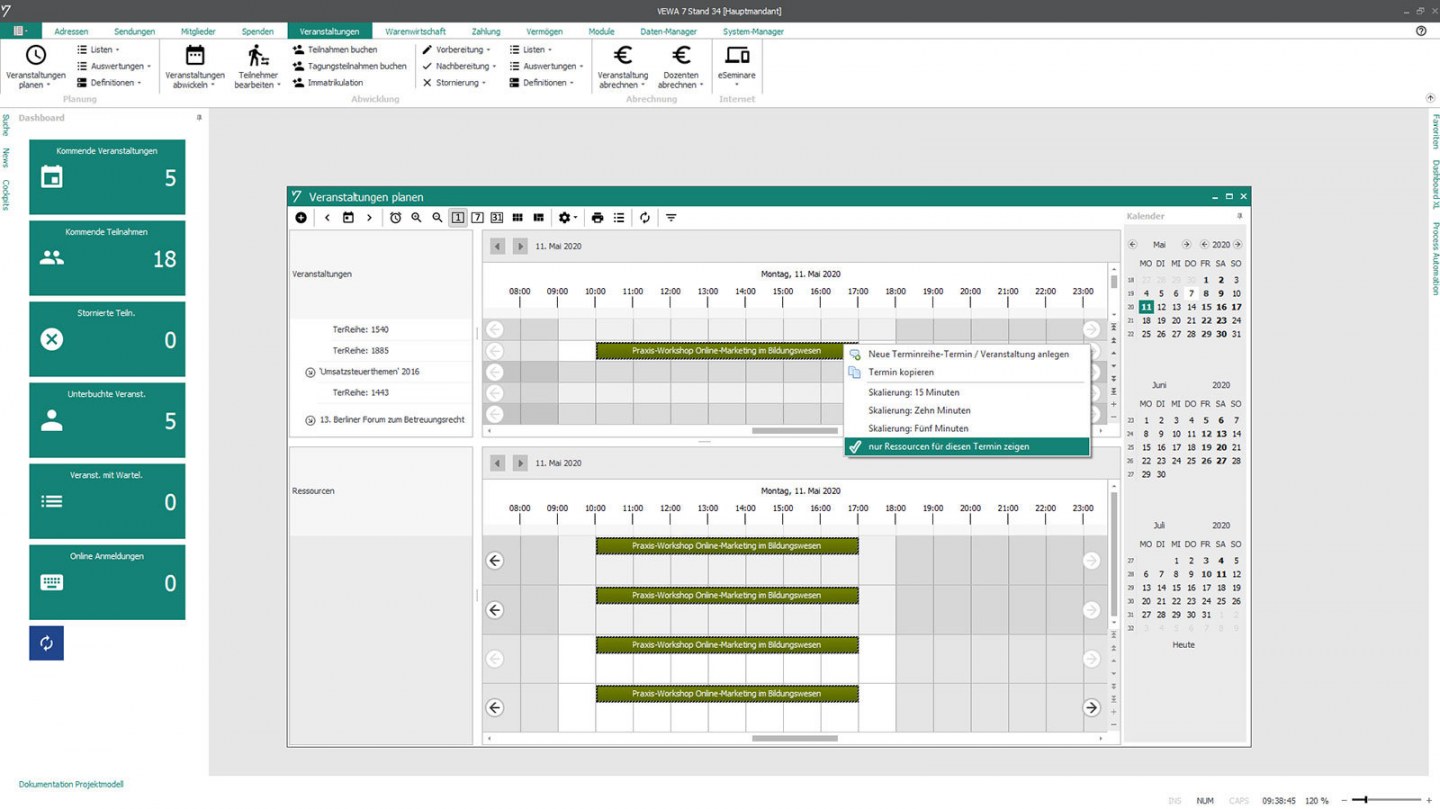1440x809 pixels.
Task: Open Stornierte Teiln. dashboard tile
Action: click(107, 339)
